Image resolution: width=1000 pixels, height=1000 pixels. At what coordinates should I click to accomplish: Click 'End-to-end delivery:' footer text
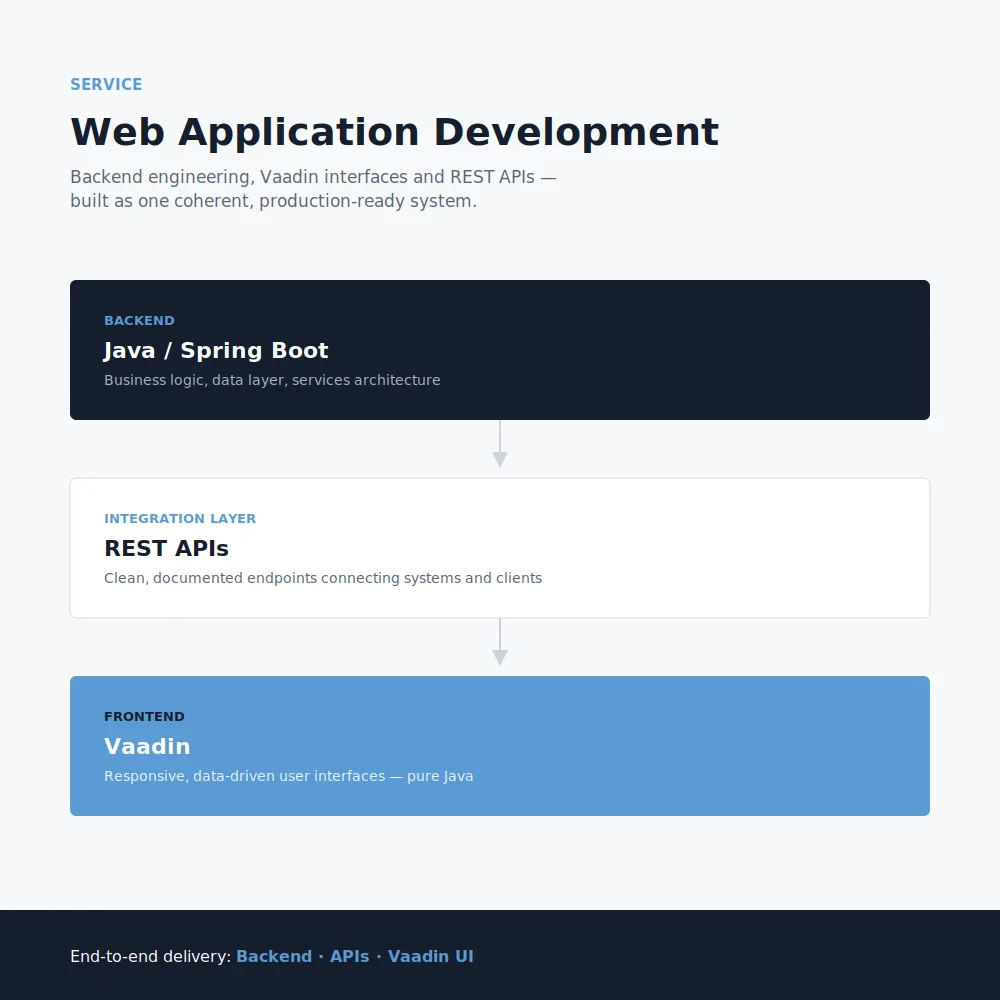pos(151,957)
